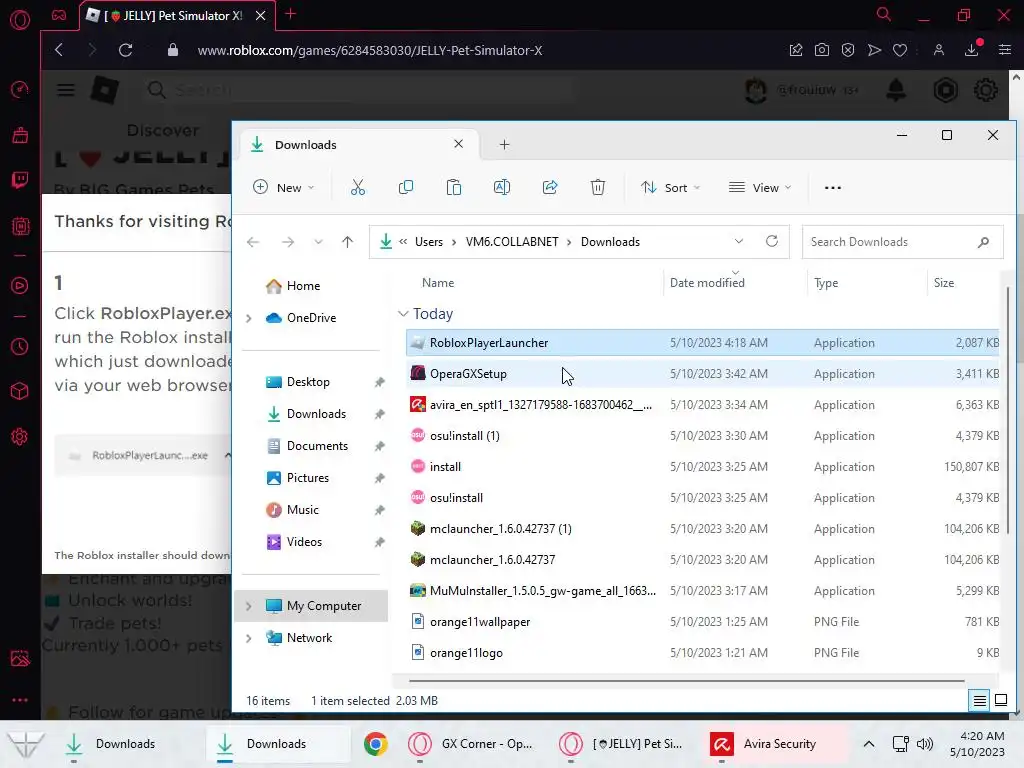1024x768 pixels.
Task: Refresh the Downloads folder view
Action: (772, 241)
